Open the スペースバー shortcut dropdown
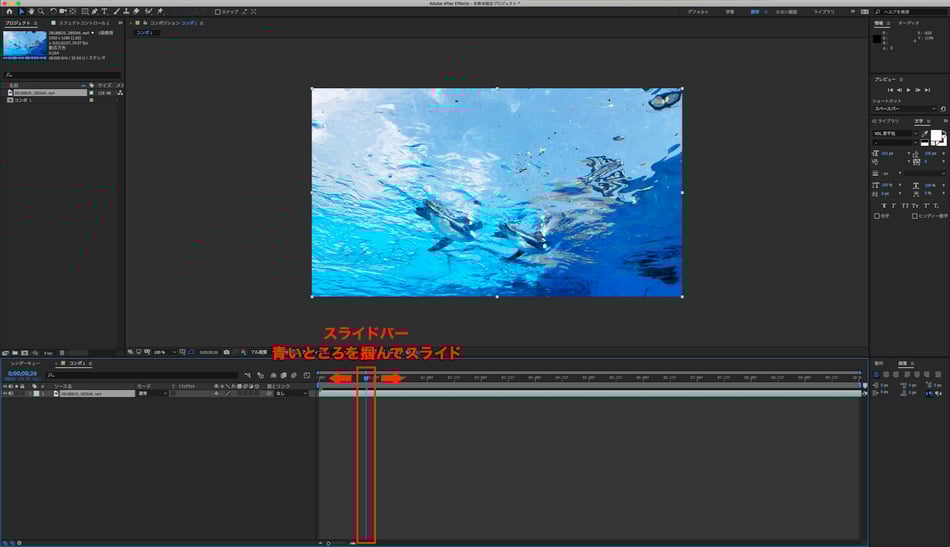Viewport: 950px width, 547px height. [905, 108]
